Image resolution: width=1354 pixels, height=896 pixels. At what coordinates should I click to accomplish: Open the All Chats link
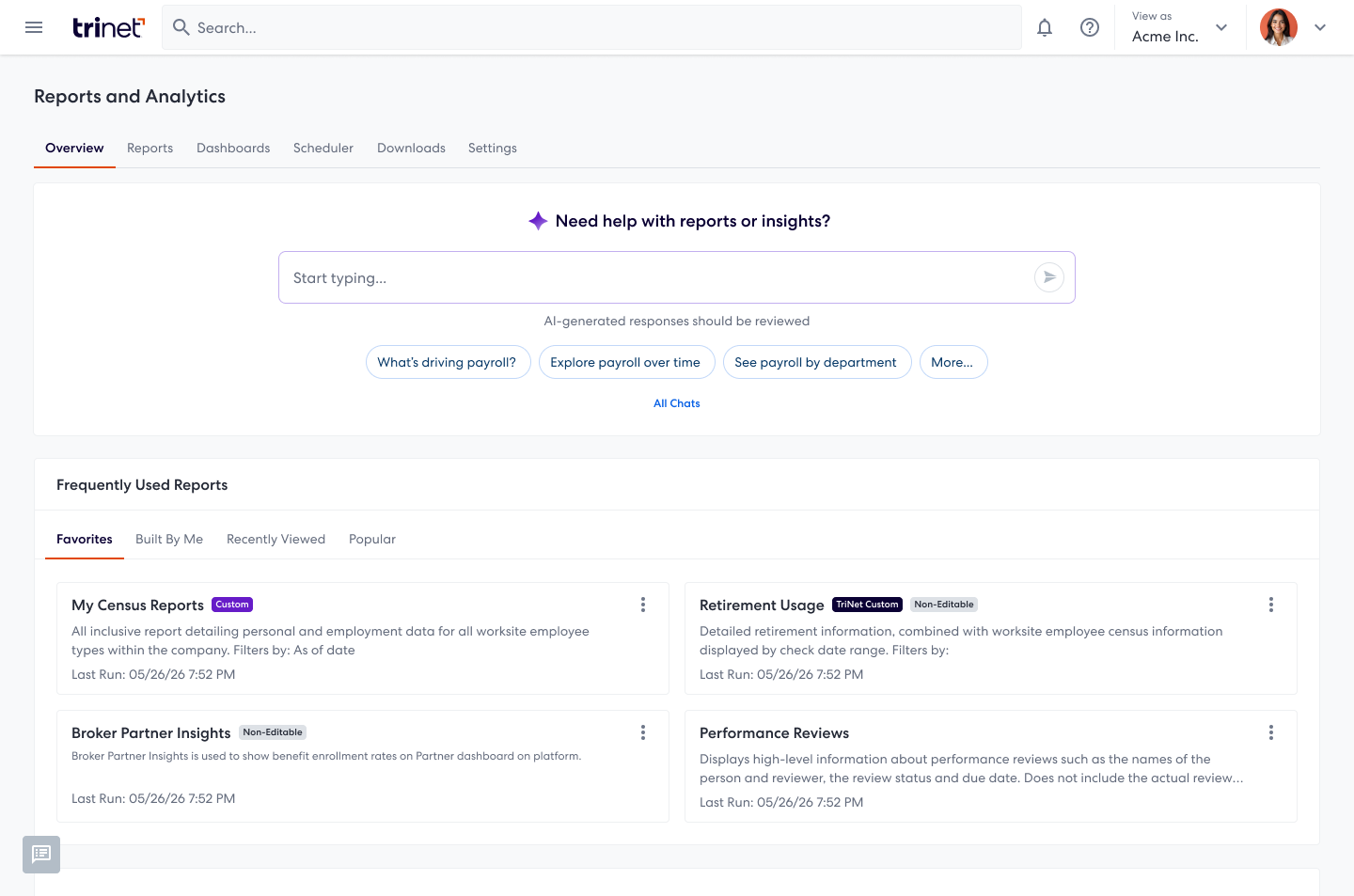tap(677, 403)
